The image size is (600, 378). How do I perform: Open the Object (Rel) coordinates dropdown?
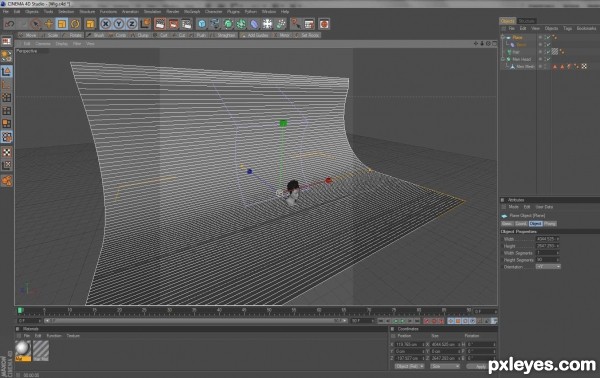409,366
